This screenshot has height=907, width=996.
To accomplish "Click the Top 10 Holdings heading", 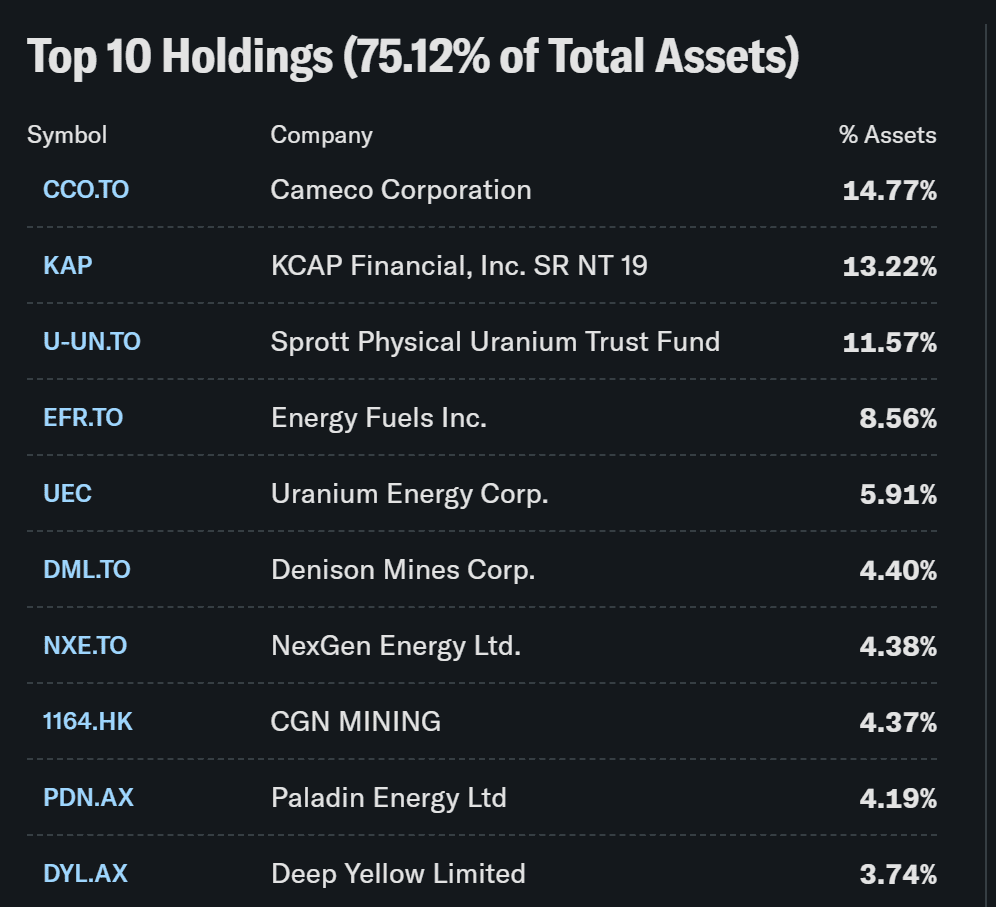I will point(413,57).
